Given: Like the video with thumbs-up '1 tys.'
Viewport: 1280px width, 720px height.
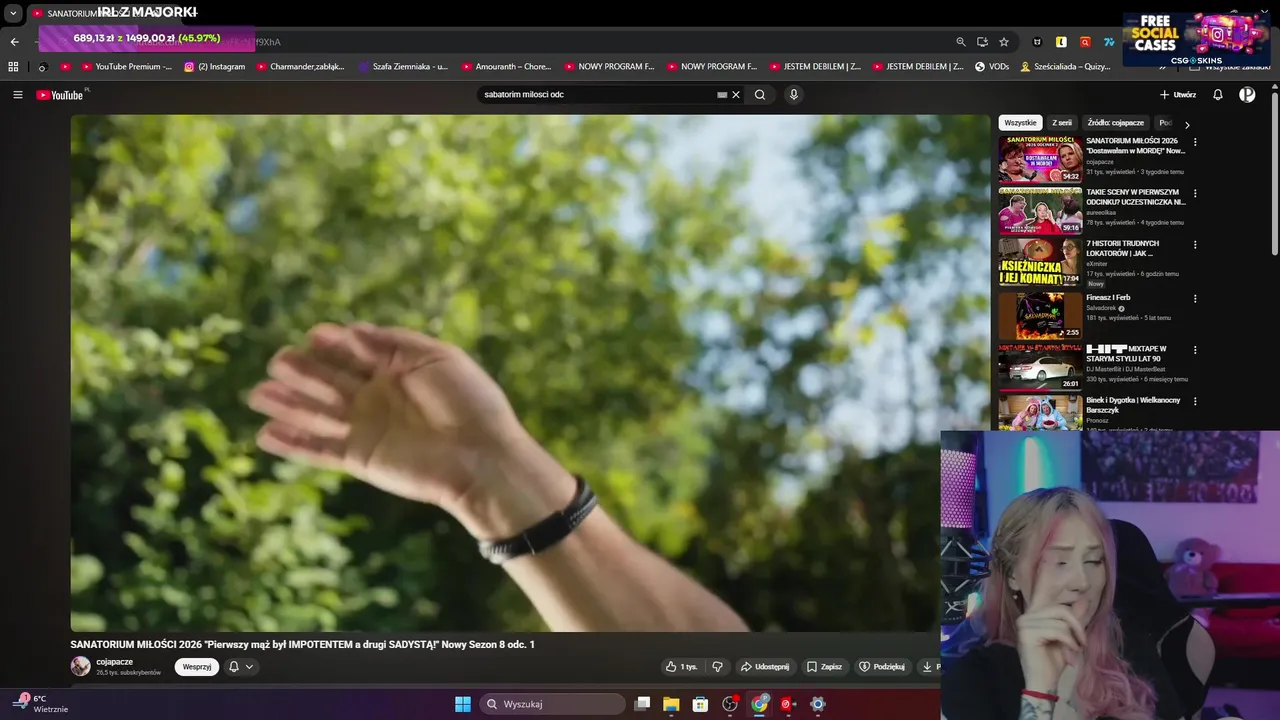Looking at the screenshot, I should (682, 667).
